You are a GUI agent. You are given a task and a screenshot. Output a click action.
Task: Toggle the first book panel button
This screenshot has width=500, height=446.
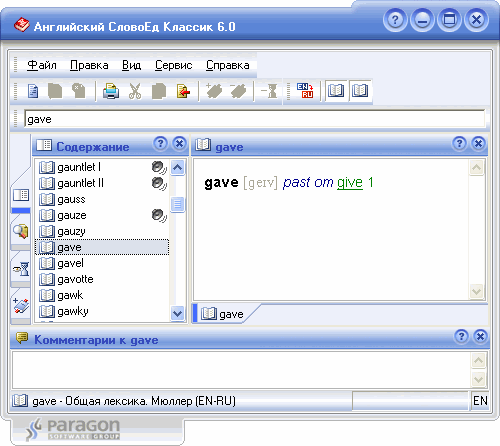pos(336,90)
